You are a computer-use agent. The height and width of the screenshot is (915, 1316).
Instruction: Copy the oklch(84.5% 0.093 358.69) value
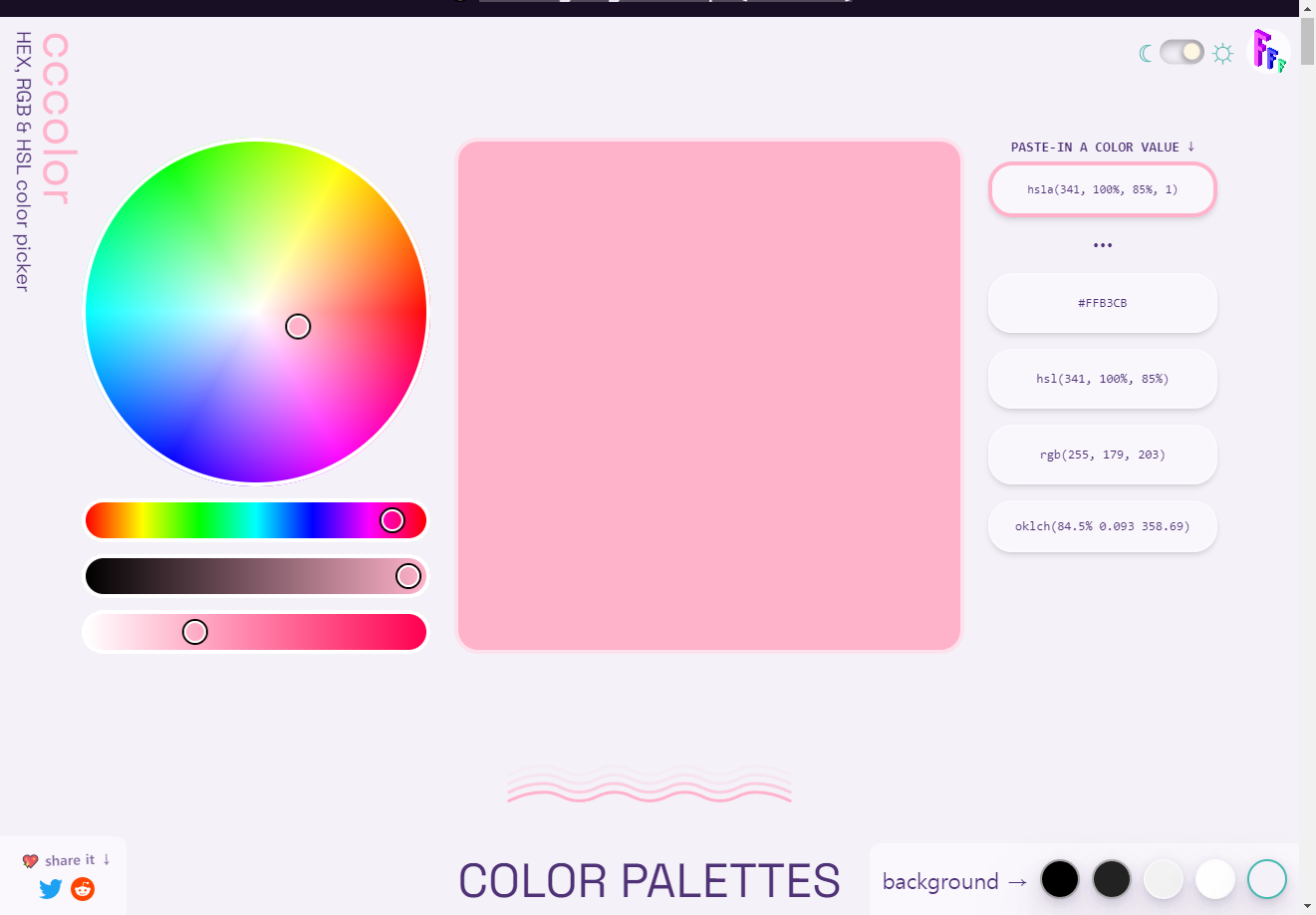click(1103, 526)
